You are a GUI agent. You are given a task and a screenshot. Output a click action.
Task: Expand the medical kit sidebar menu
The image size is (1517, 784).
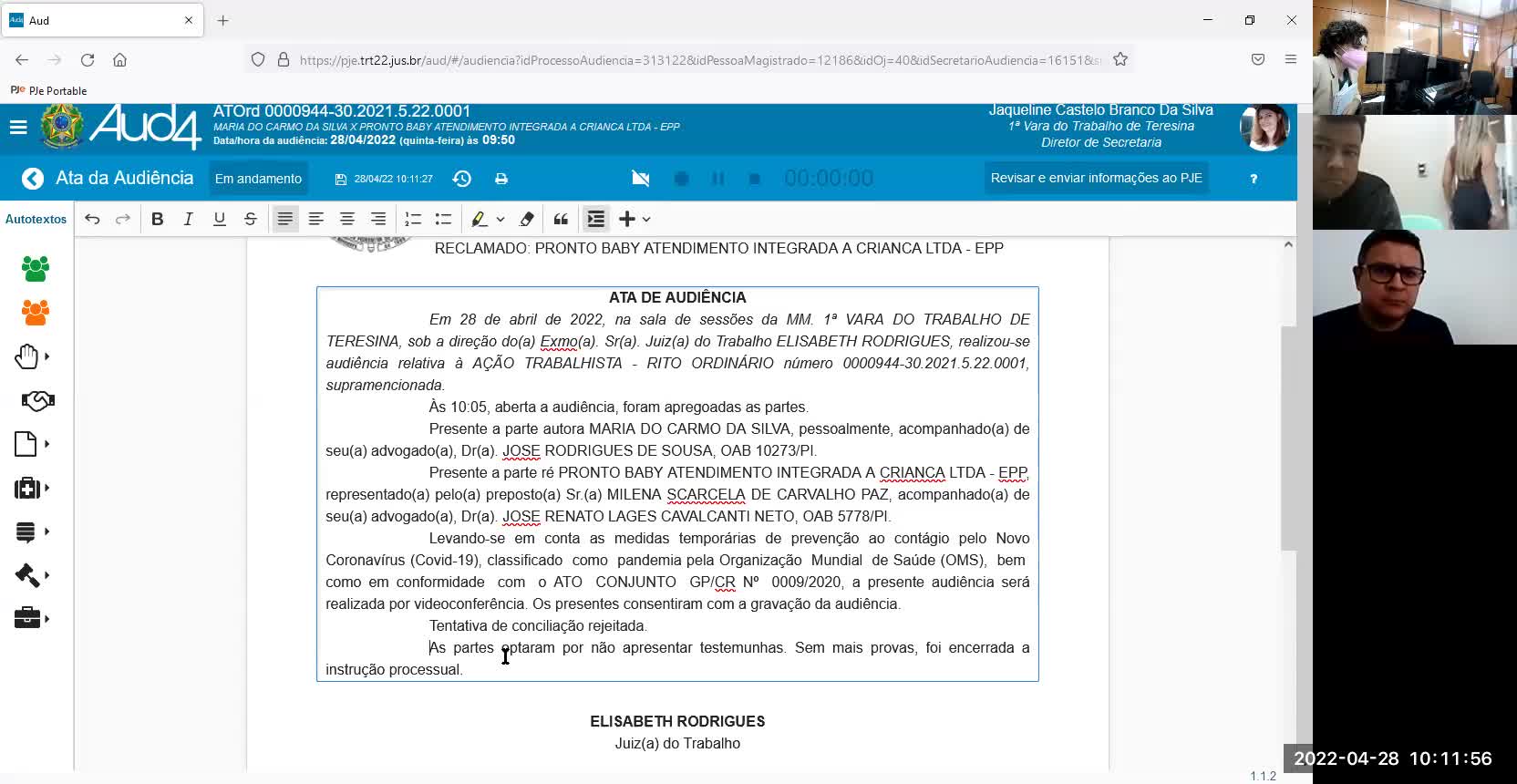32,488
